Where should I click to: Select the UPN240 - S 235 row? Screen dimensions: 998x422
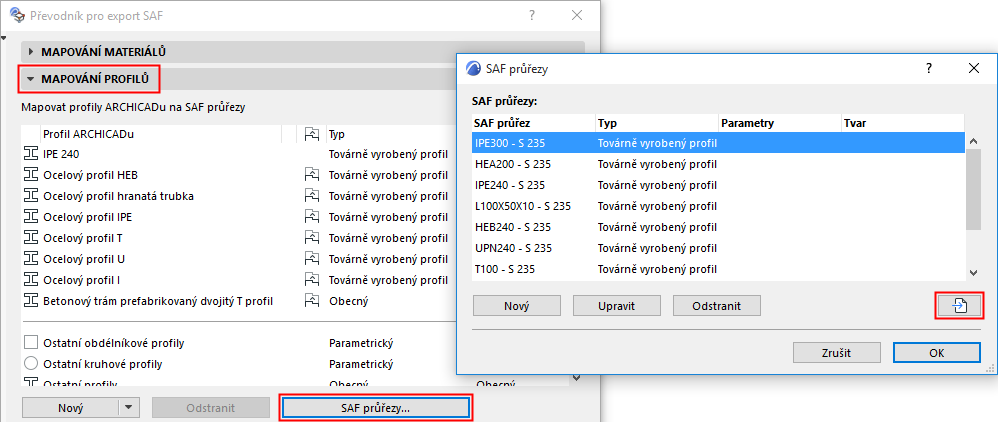click(x=718, y=248)
